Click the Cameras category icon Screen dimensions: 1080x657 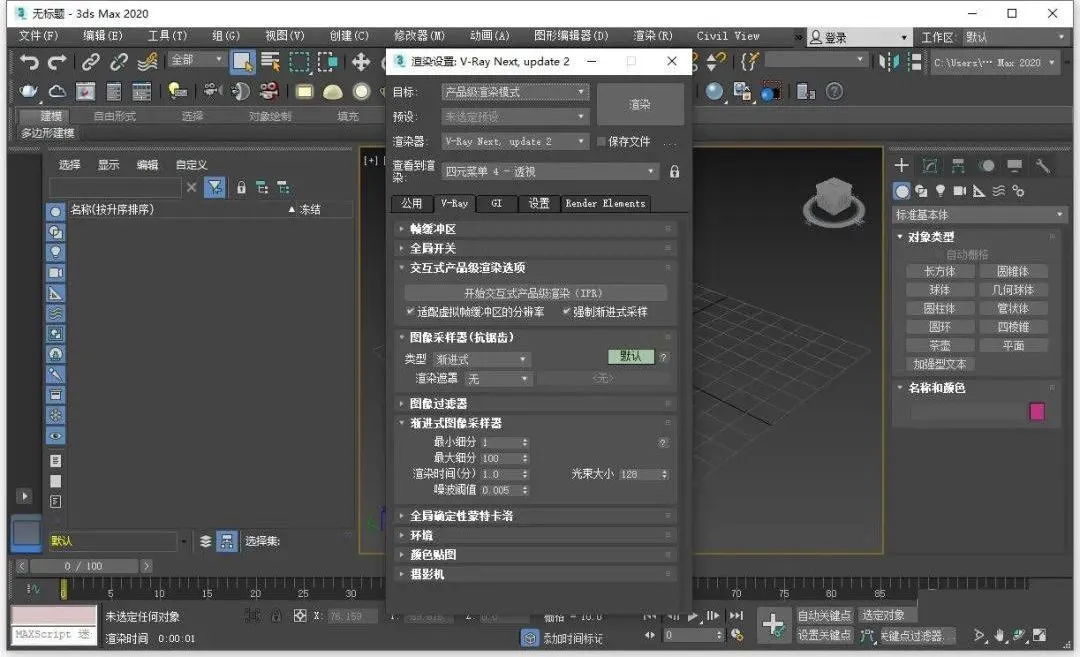[959, 191]
